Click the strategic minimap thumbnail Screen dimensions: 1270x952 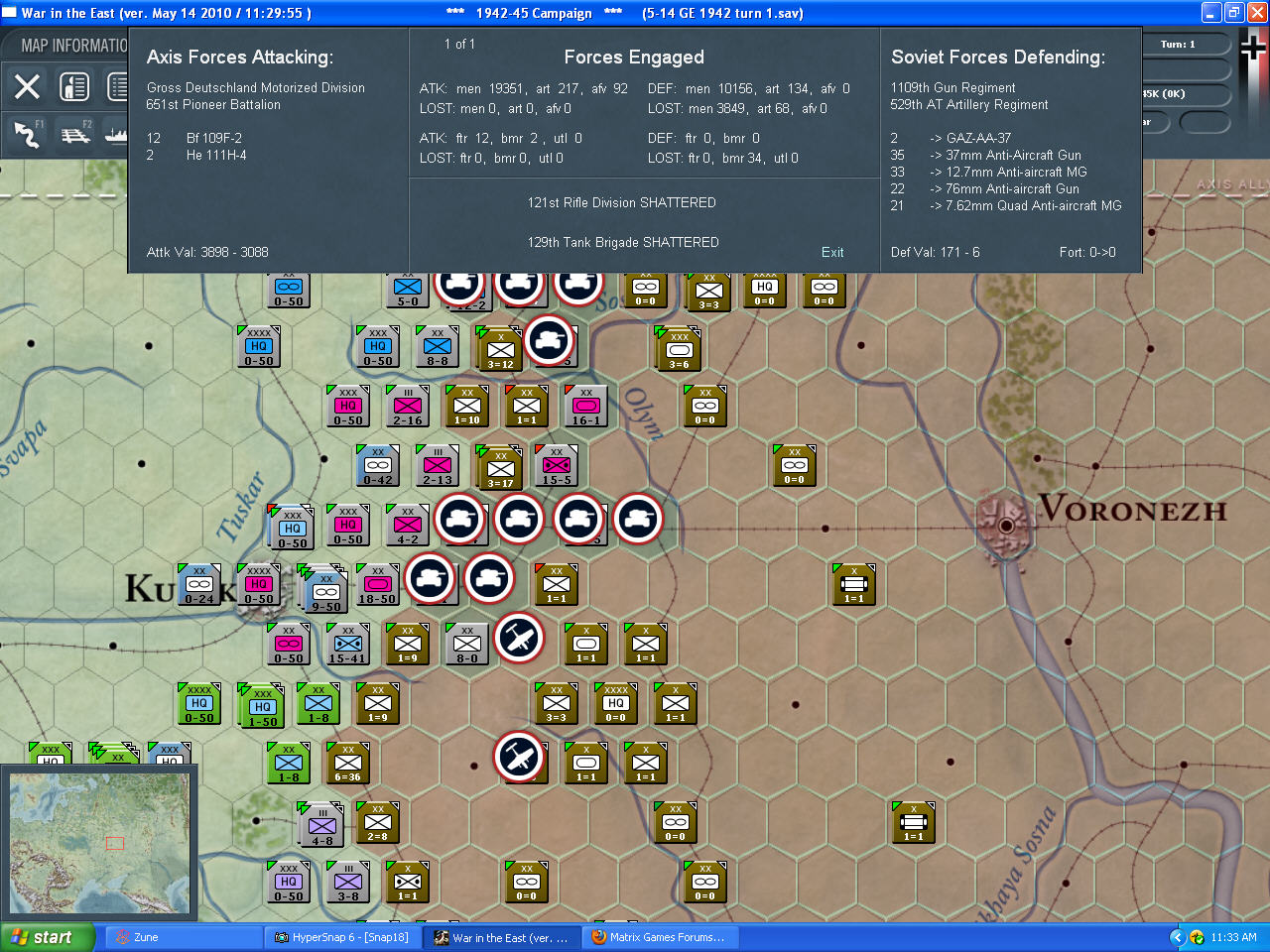(99, 843)
